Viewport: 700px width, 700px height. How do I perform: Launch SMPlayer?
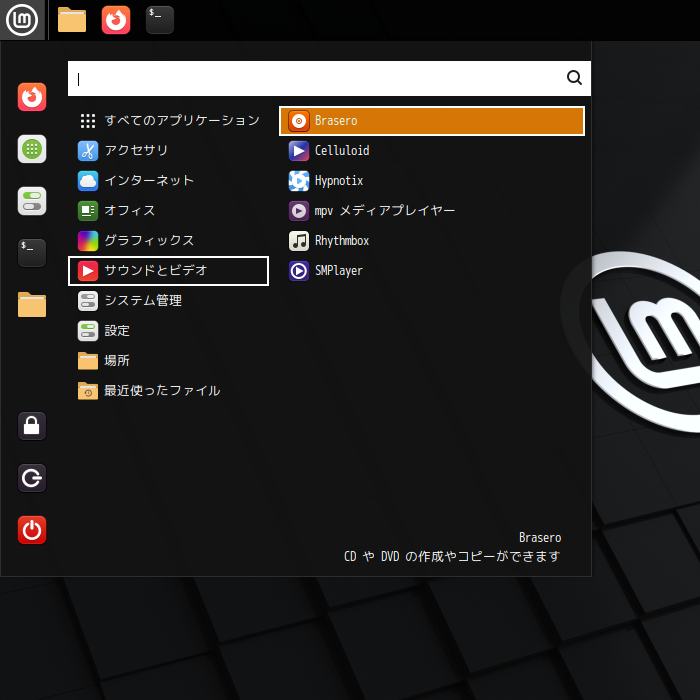[432, 271]
